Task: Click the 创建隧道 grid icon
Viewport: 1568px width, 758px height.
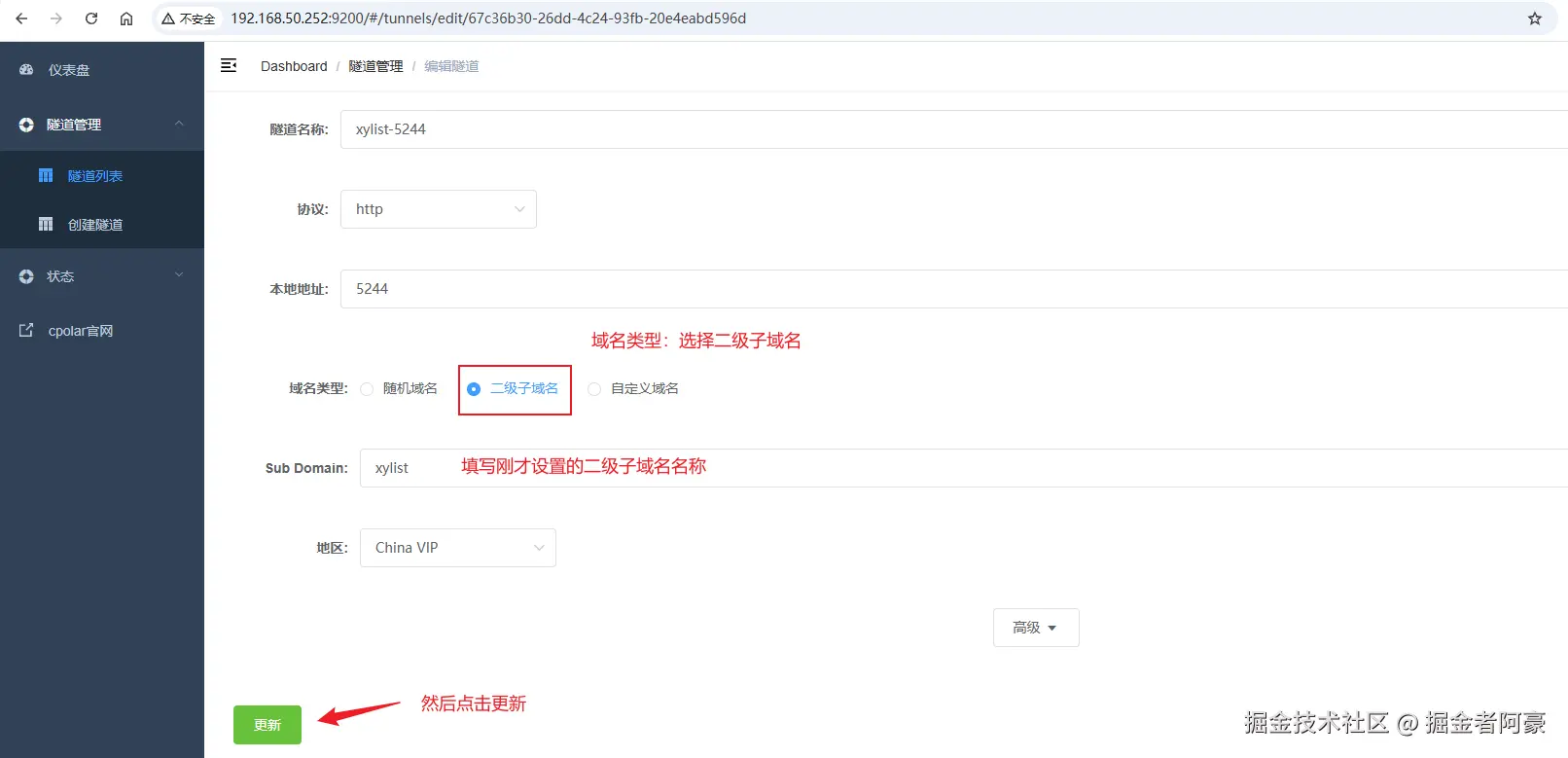Action: [46, 225]
